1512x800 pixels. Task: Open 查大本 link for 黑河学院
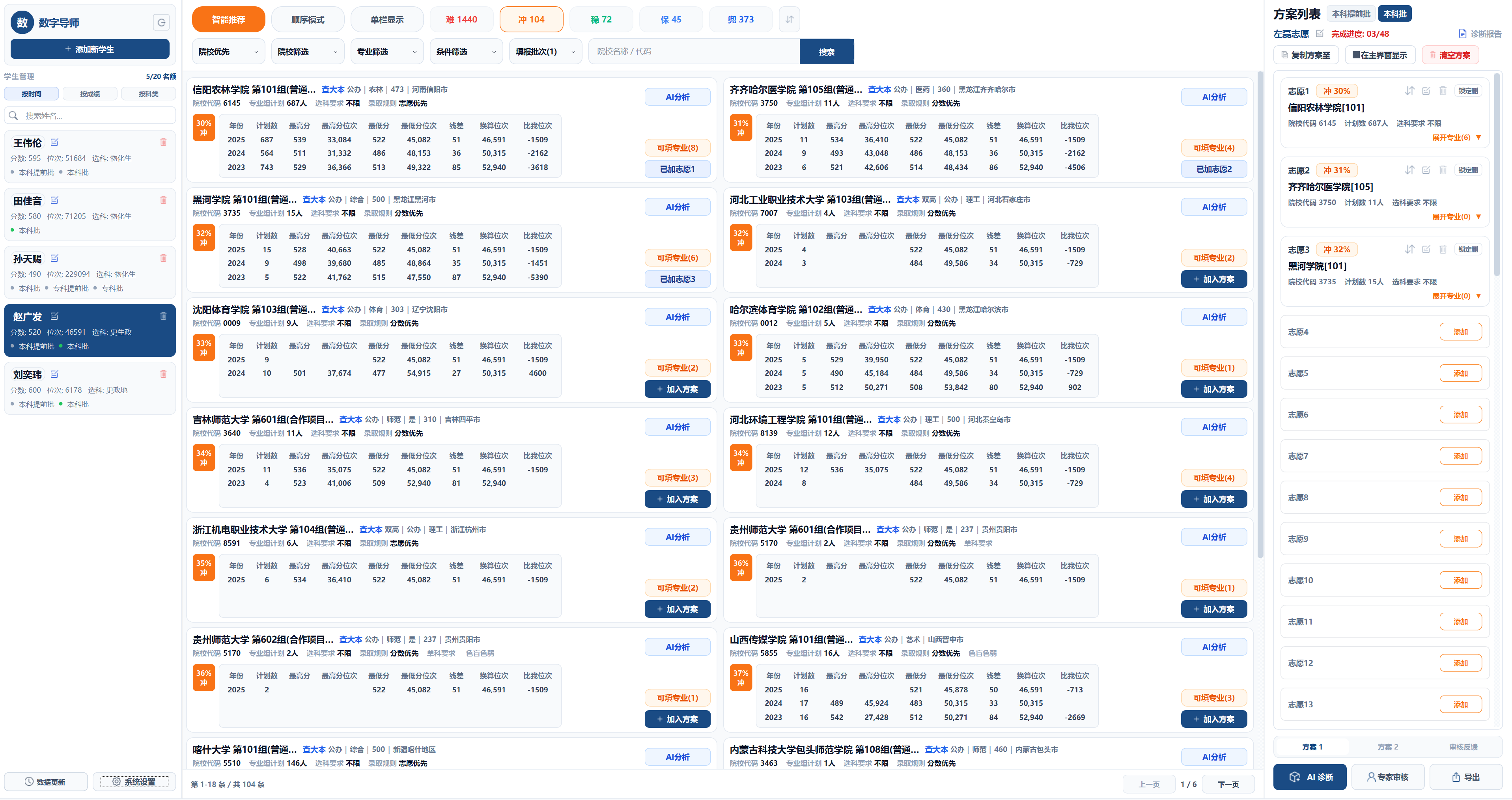[x=314, y=200]
